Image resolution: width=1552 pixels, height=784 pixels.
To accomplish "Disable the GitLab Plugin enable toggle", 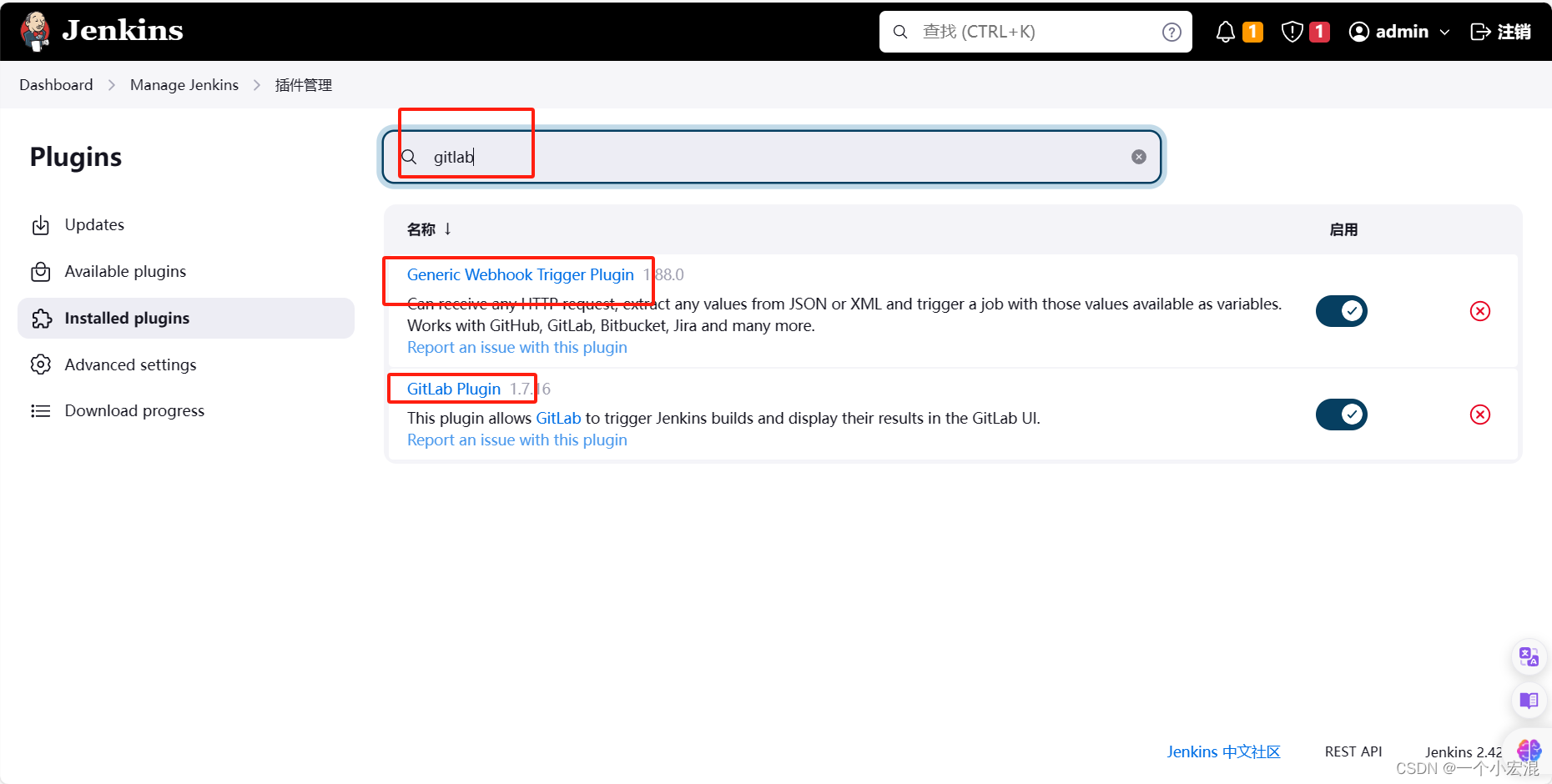I will pos(1341,414).
